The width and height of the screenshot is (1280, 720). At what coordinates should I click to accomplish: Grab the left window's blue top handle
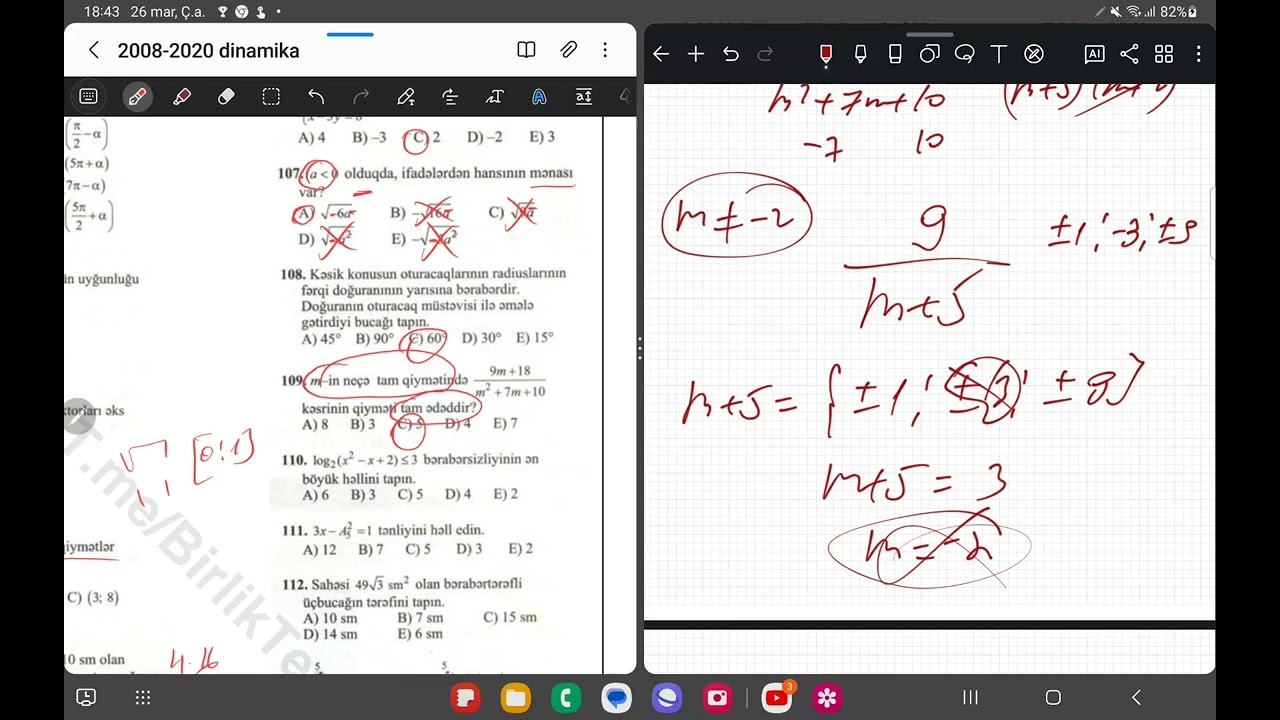350,34
